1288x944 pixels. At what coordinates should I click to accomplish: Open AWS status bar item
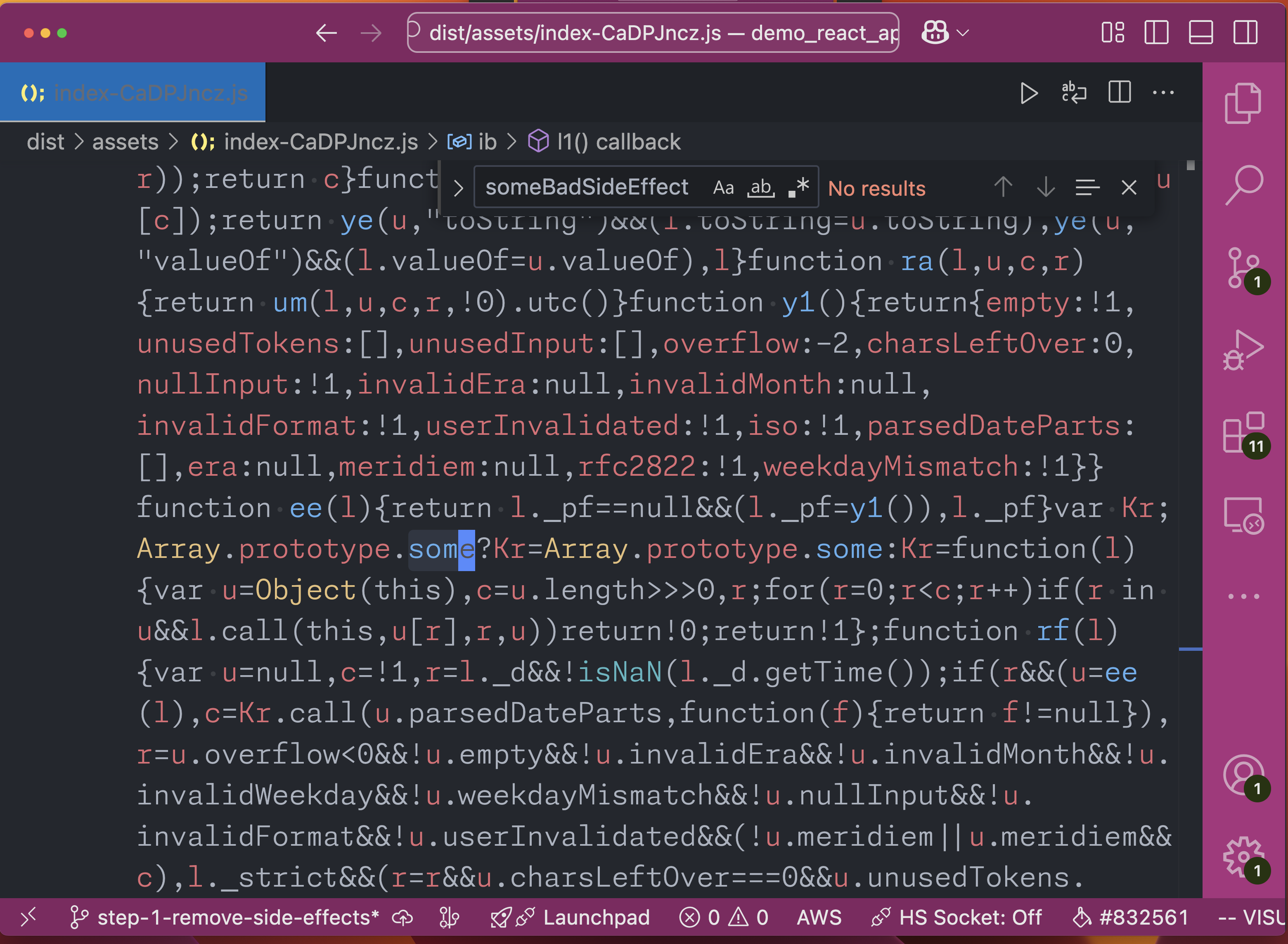pyautogui.click(x=819, y=917)
